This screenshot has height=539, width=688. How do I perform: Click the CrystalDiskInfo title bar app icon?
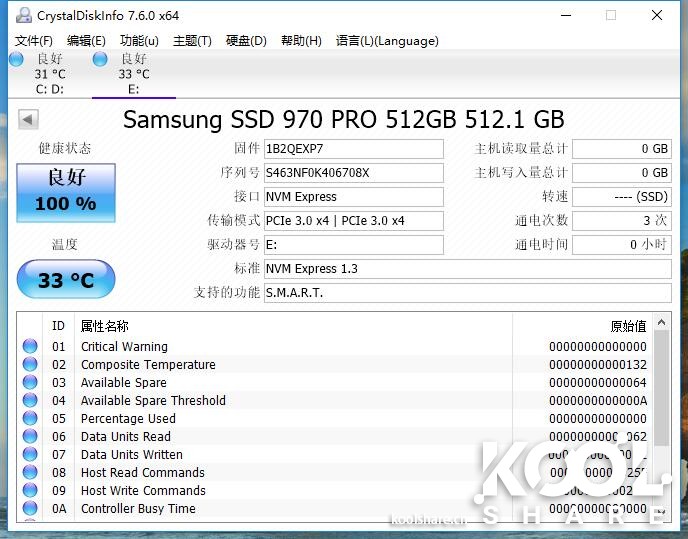click(x=24, y=15)
